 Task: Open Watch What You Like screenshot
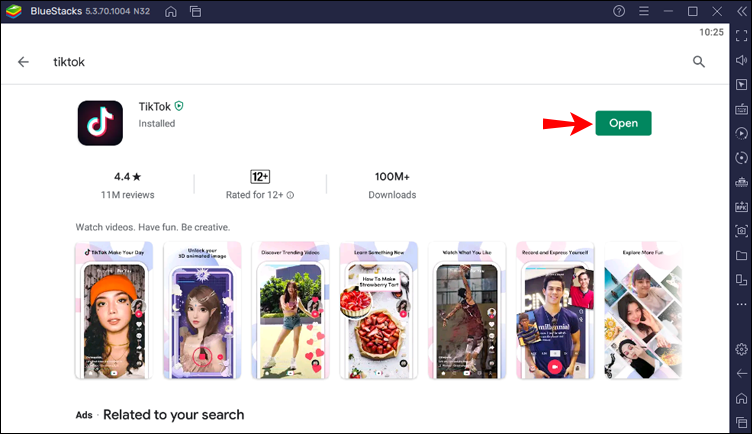point(467,311)
